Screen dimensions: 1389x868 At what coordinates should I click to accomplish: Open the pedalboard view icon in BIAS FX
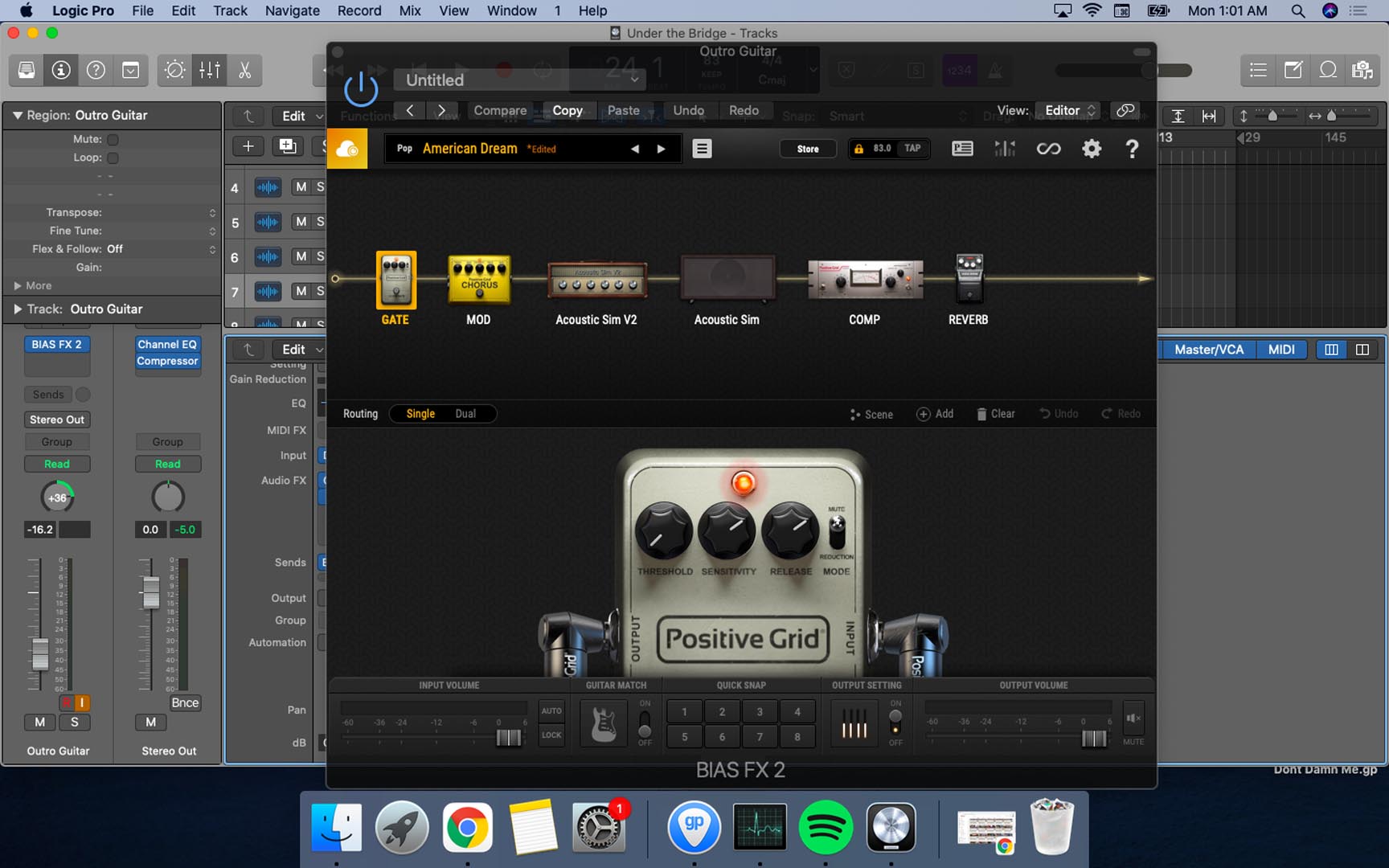tap(962, 149)
